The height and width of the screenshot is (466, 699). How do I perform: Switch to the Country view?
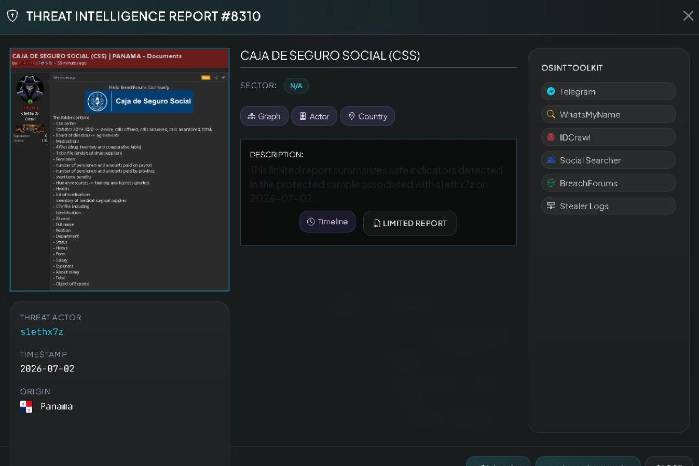pyautogui.click(x=368, y=116)
